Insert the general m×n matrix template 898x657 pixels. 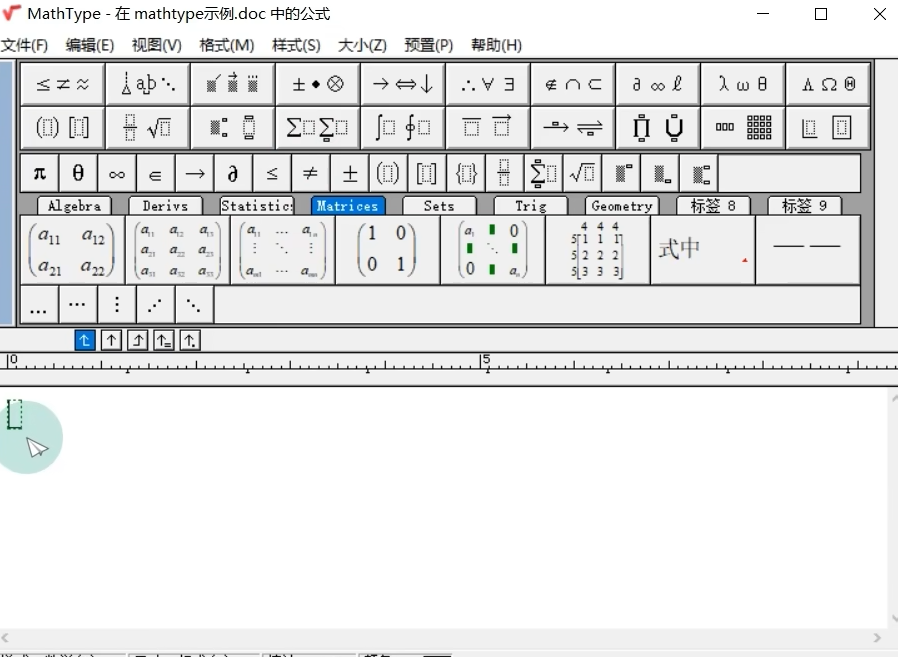[x=283, y=250]
